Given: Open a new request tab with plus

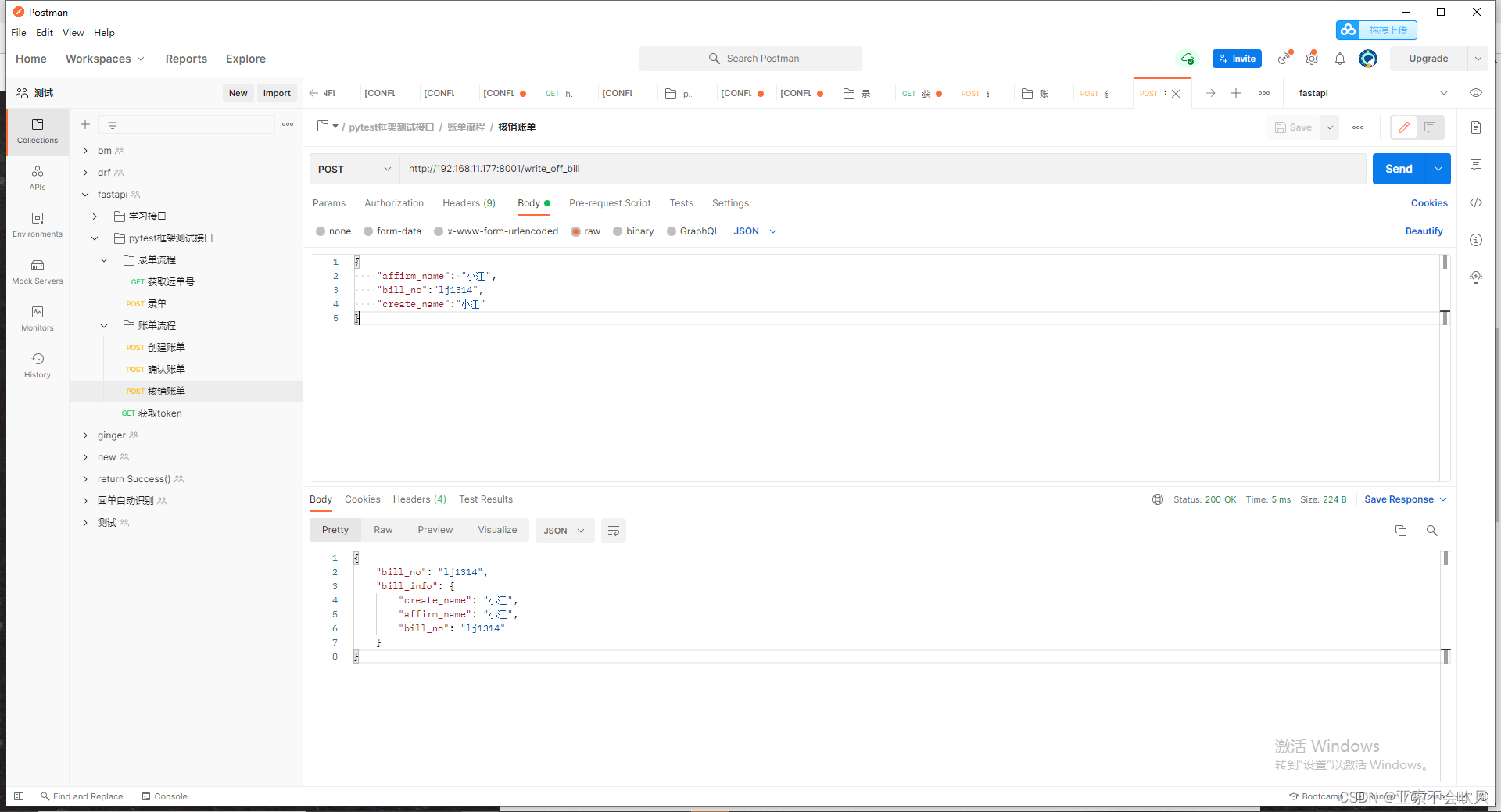Looking at the screenshot, I should point(1236,93).
